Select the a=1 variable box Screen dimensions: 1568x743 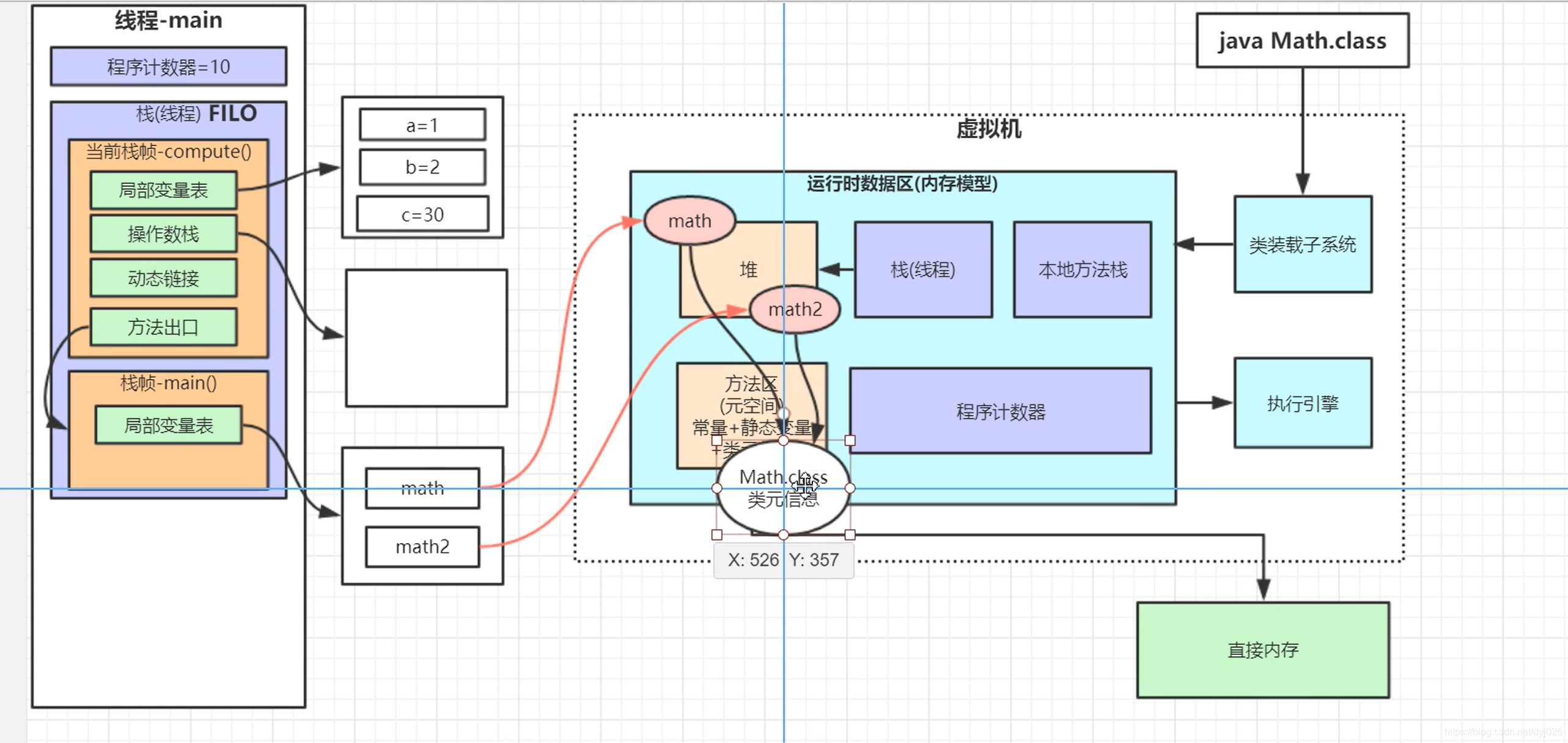point(422,125)
